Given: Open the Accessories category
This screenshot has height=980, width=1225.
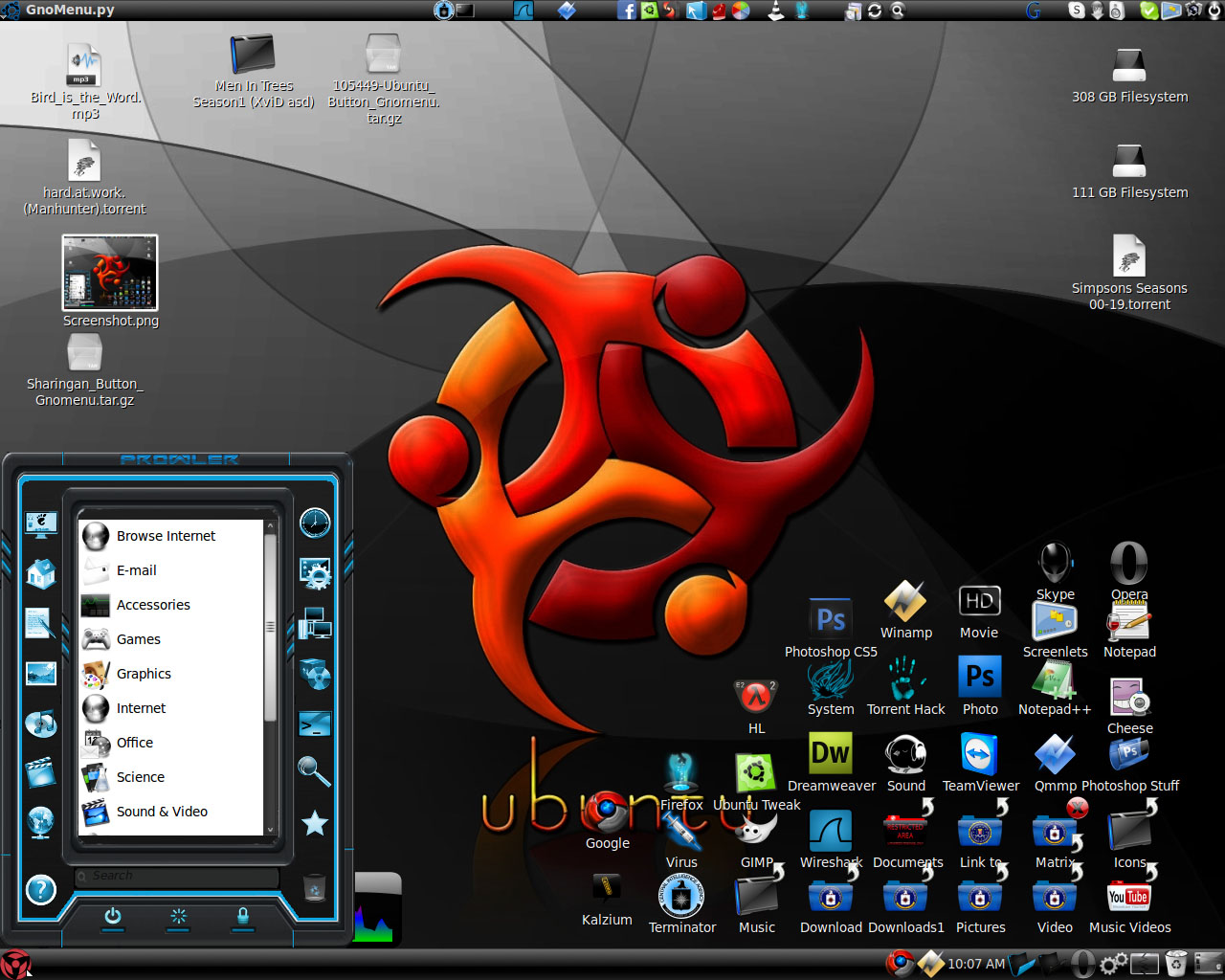Looking at the screenshot, I should point(170,605).
